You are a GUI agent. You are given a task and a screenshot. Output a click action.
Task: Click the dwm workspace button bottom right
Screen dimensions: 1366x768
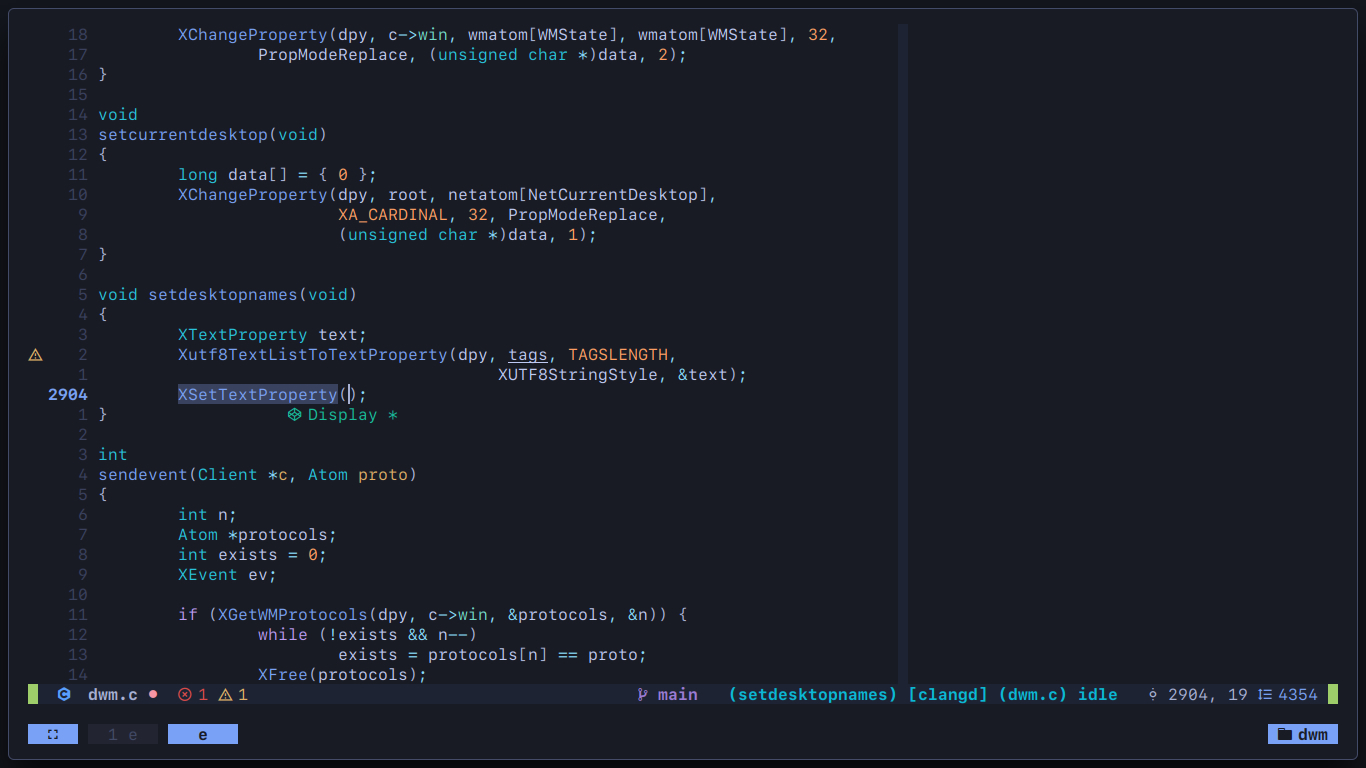coord(1302,733)
